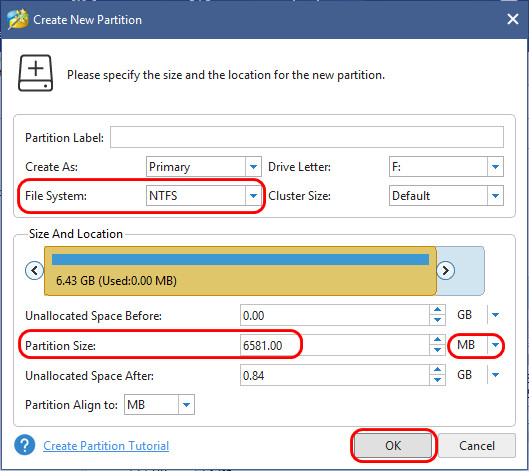Click the partition wizard icon in the title bar

click(17, 20)
